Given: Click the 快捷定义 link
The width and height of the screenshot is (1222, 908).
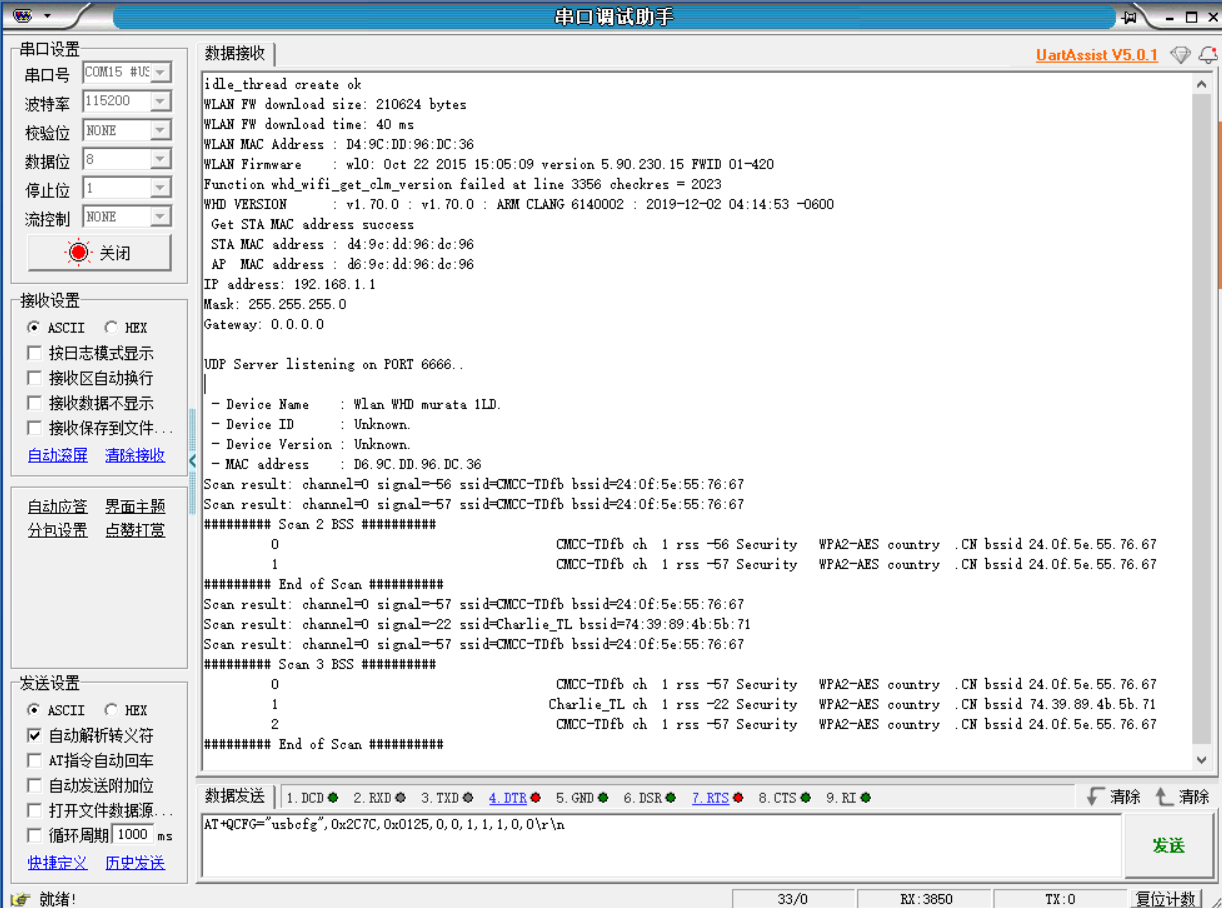Looking at the screenshot, I should coord(58,863).
